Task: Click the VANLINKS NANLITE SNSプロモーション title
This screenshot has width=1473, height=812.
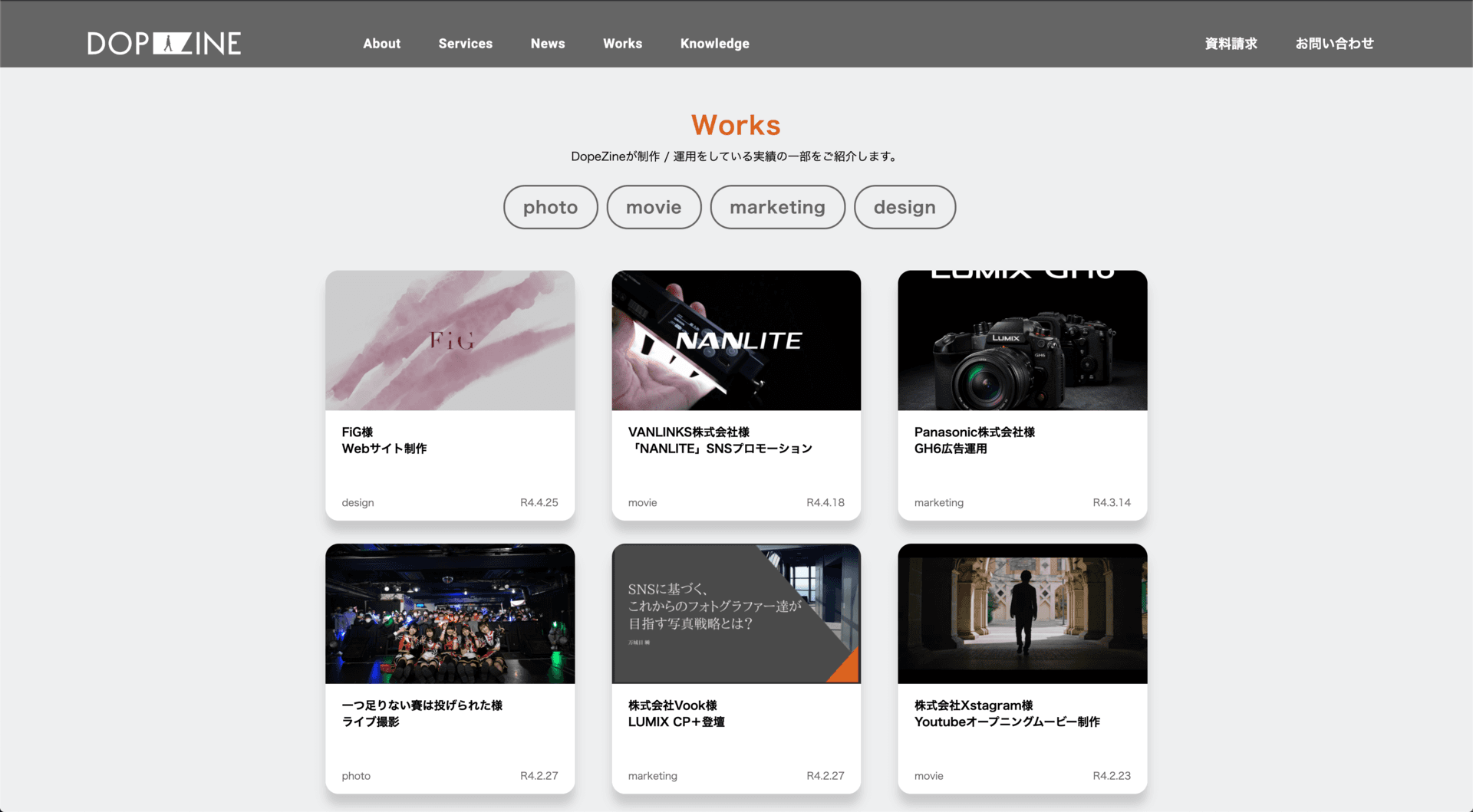Action: [x=720, y=440]
